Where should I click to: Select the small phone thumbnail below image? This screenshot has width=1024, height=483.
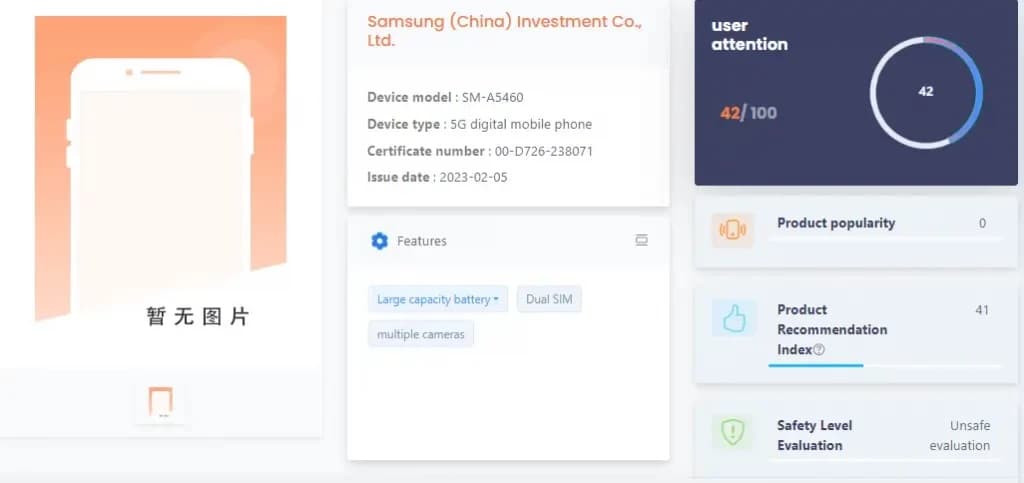click(x=160, y=402)
